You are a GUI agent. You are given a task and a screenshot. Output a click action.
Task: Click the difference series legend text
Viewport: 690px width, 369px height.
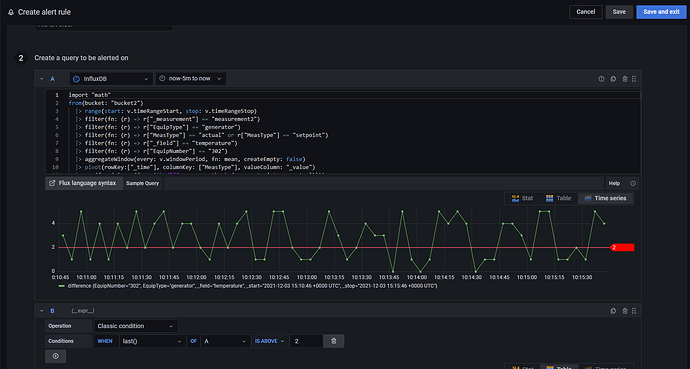pos(253,286)
